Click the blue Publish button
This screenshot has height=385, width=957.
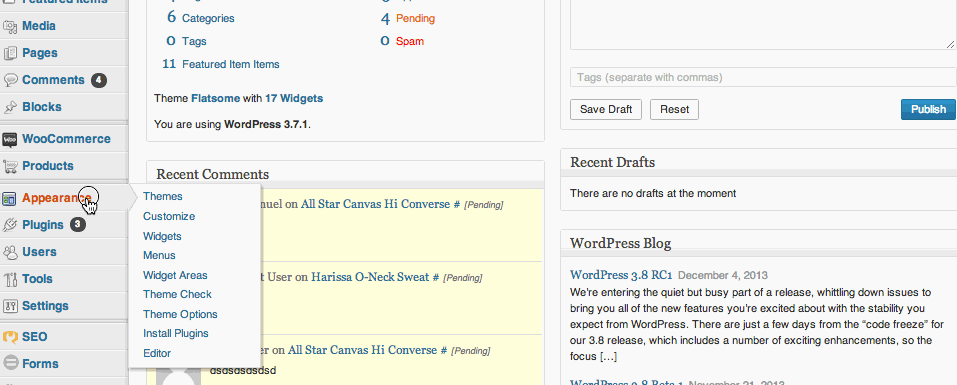click(928, 109)
